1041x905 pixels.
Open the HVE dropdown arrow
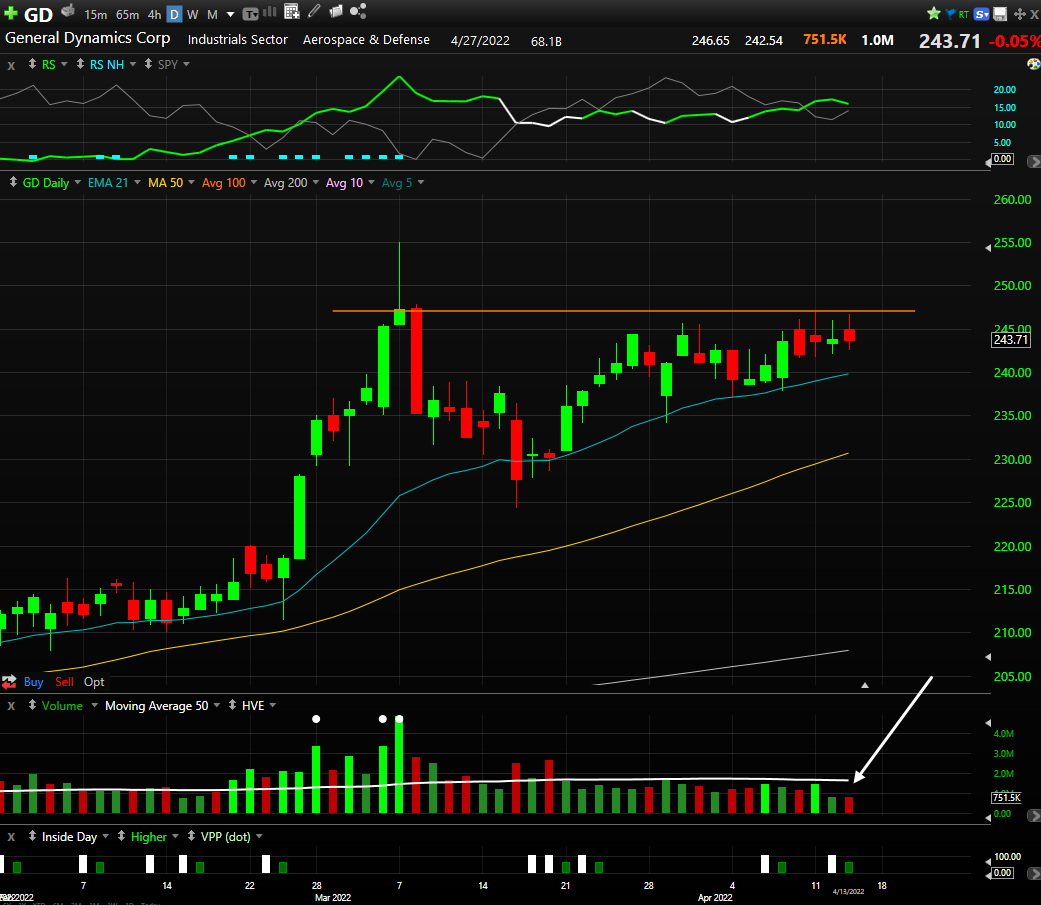click(x=273, y=705)
